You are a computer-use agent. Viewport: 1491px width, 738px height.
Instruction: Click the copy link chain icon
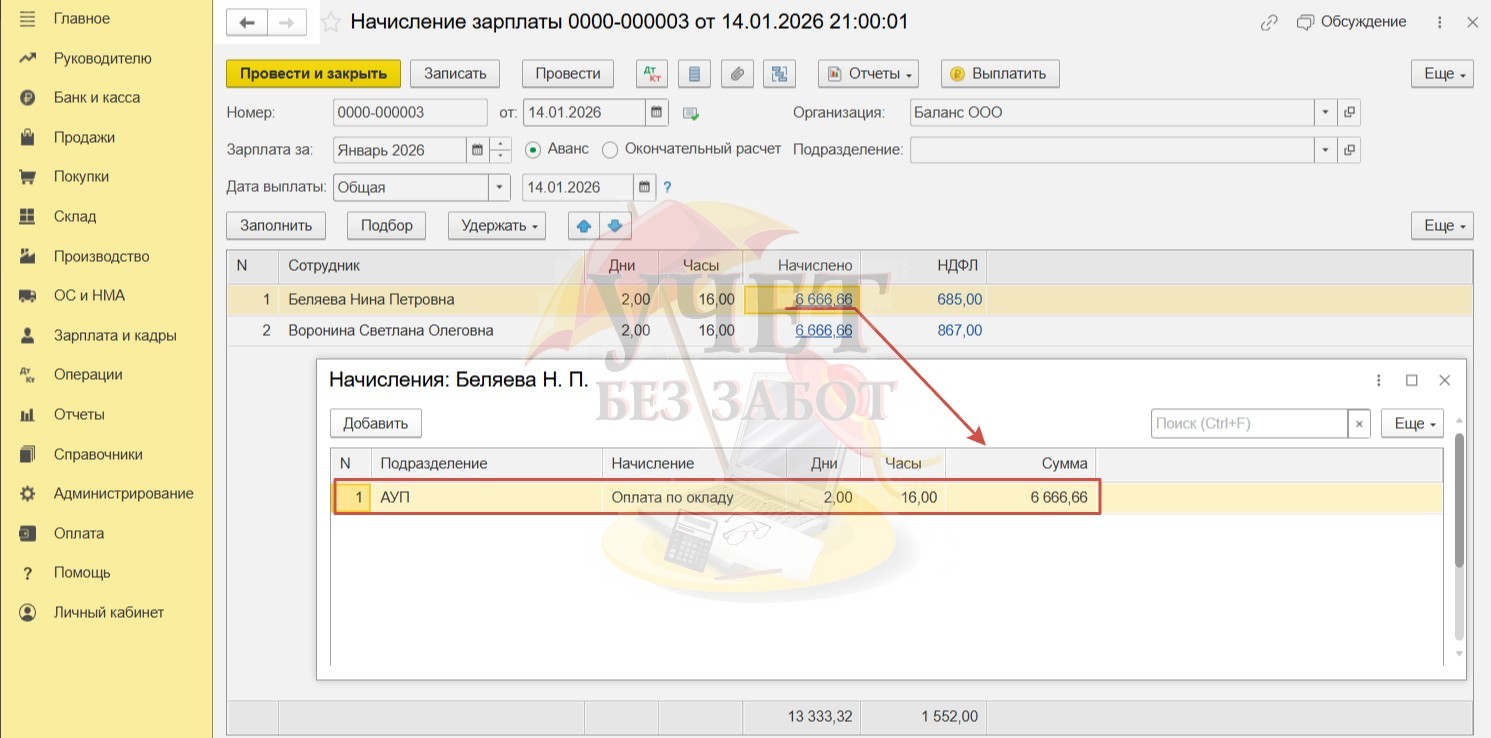1269,22
